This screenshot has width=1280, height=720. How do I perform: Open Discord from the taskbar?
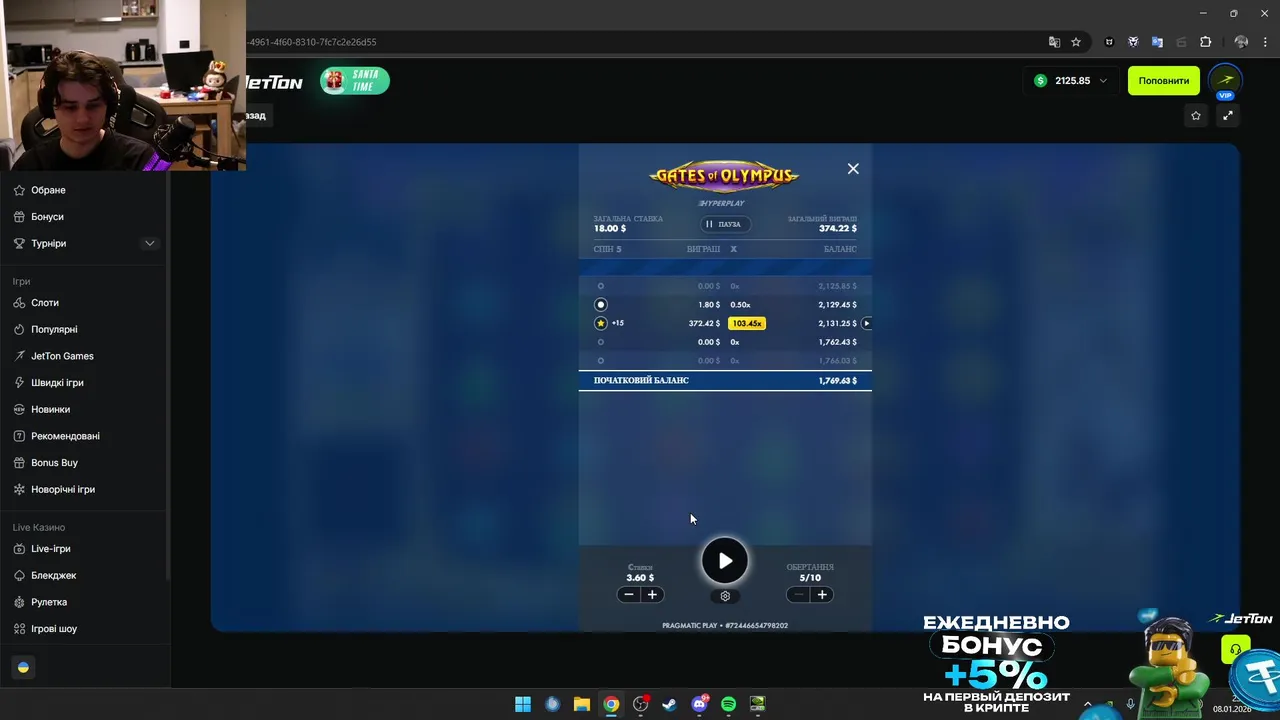tap(700, 704)
